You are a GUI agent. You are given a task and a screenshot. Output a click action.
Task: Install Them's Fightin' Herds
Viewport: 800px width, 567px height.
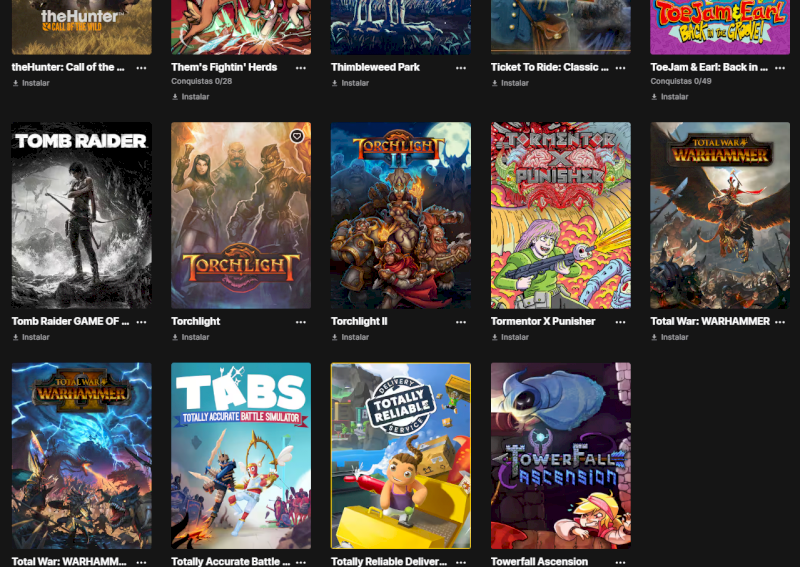[191, 96]
